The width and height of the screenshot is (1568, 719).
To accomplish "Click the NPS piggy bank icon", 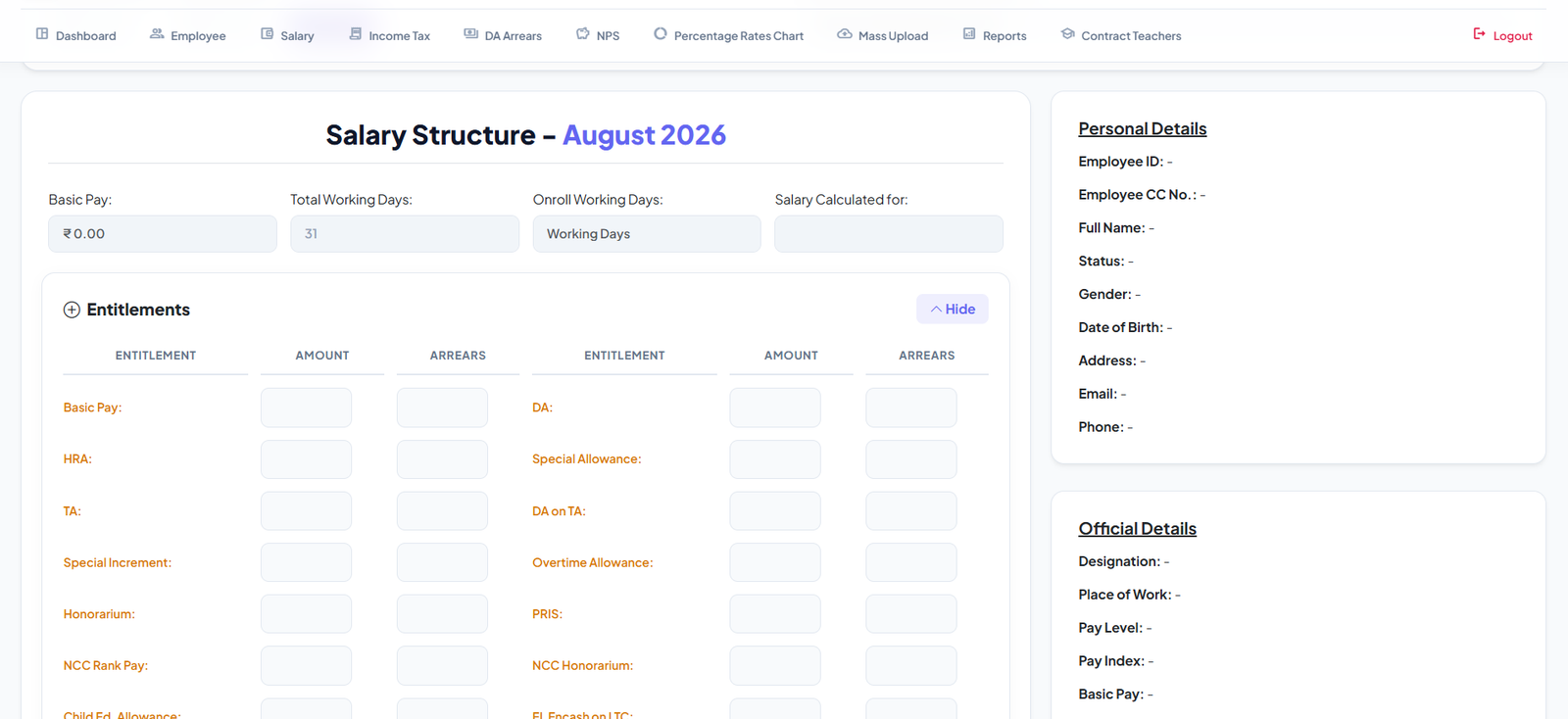I will point(583,34).
